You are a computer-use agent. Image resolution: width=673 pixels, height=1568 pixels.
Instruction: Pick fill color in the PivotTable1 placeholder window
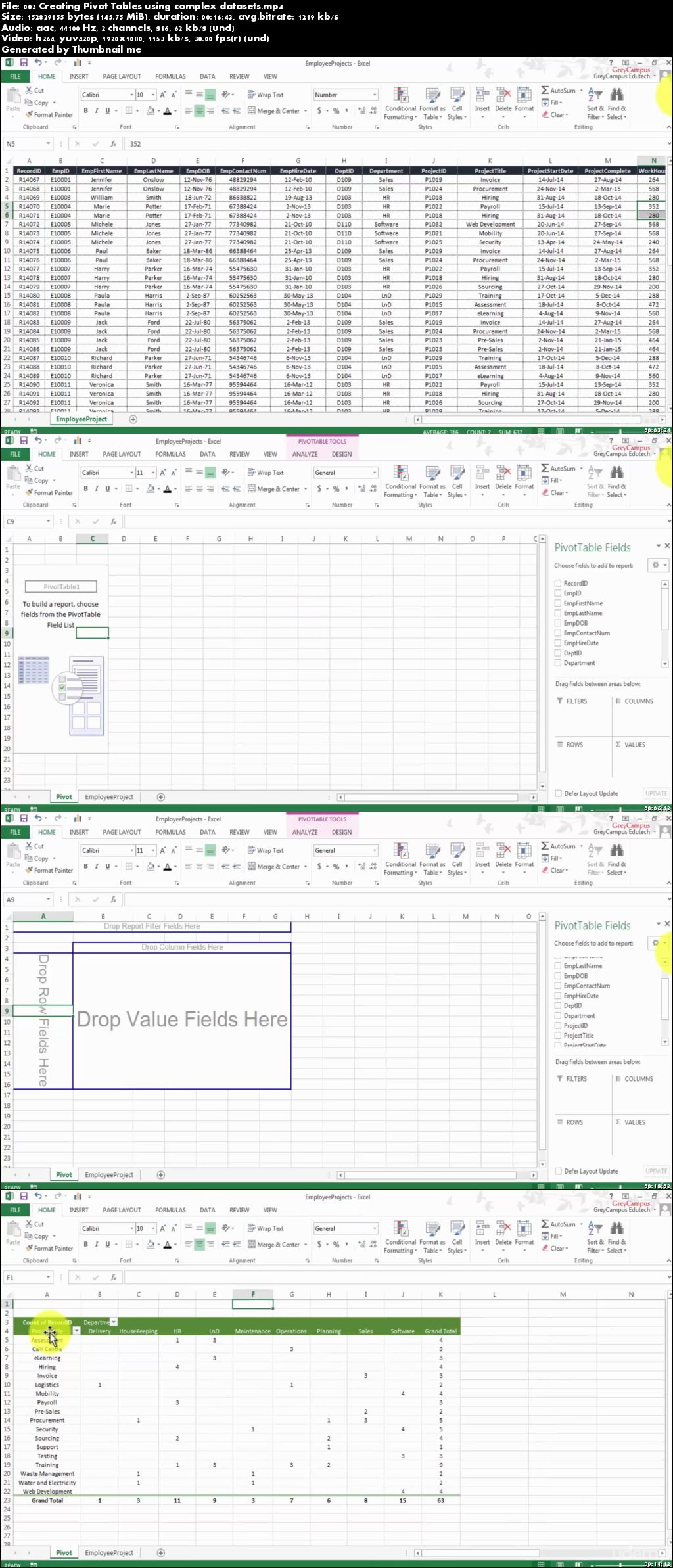pos(151,489)
